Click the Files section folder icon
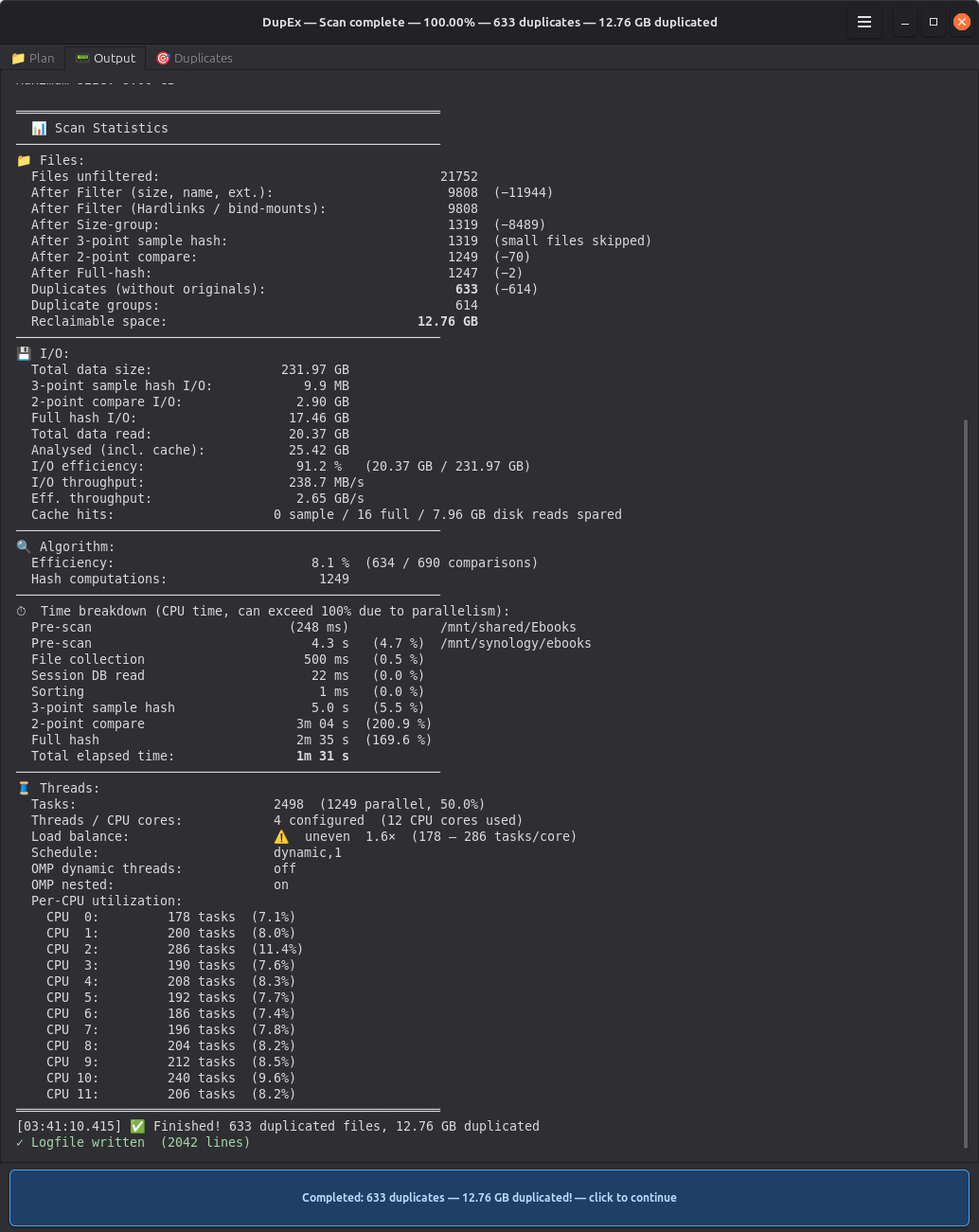This screenshot has width=979, height=1232. click(24, 160)
